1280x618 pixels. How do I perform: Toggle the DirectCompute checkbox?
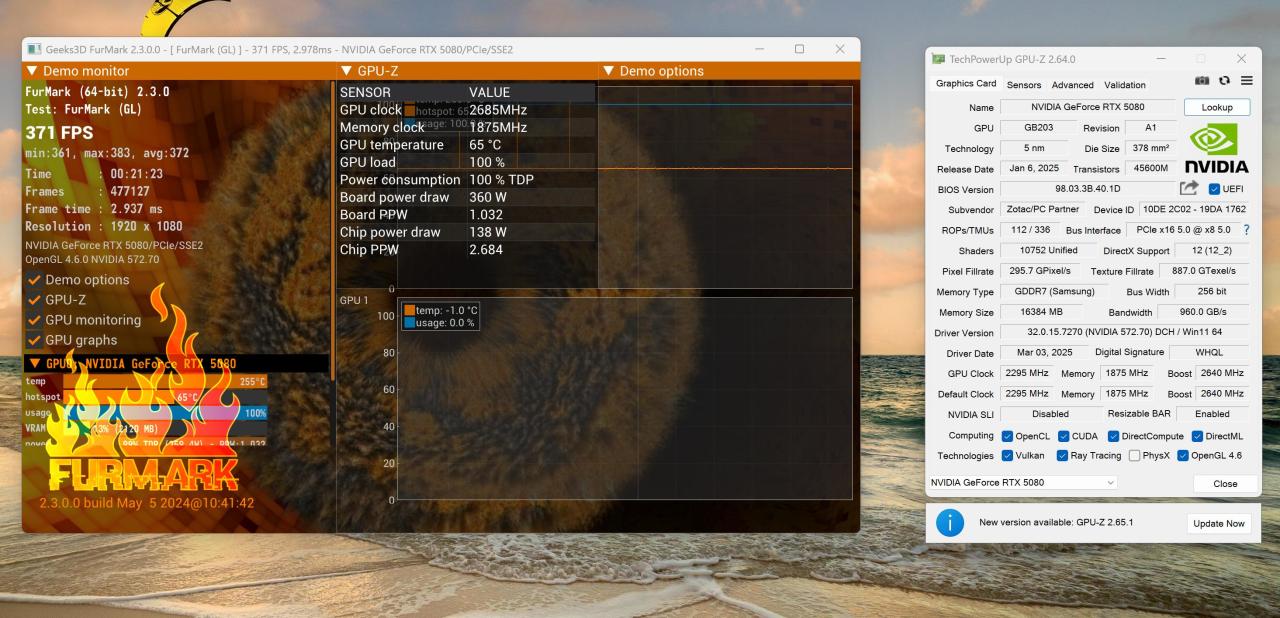(1113, 436)
